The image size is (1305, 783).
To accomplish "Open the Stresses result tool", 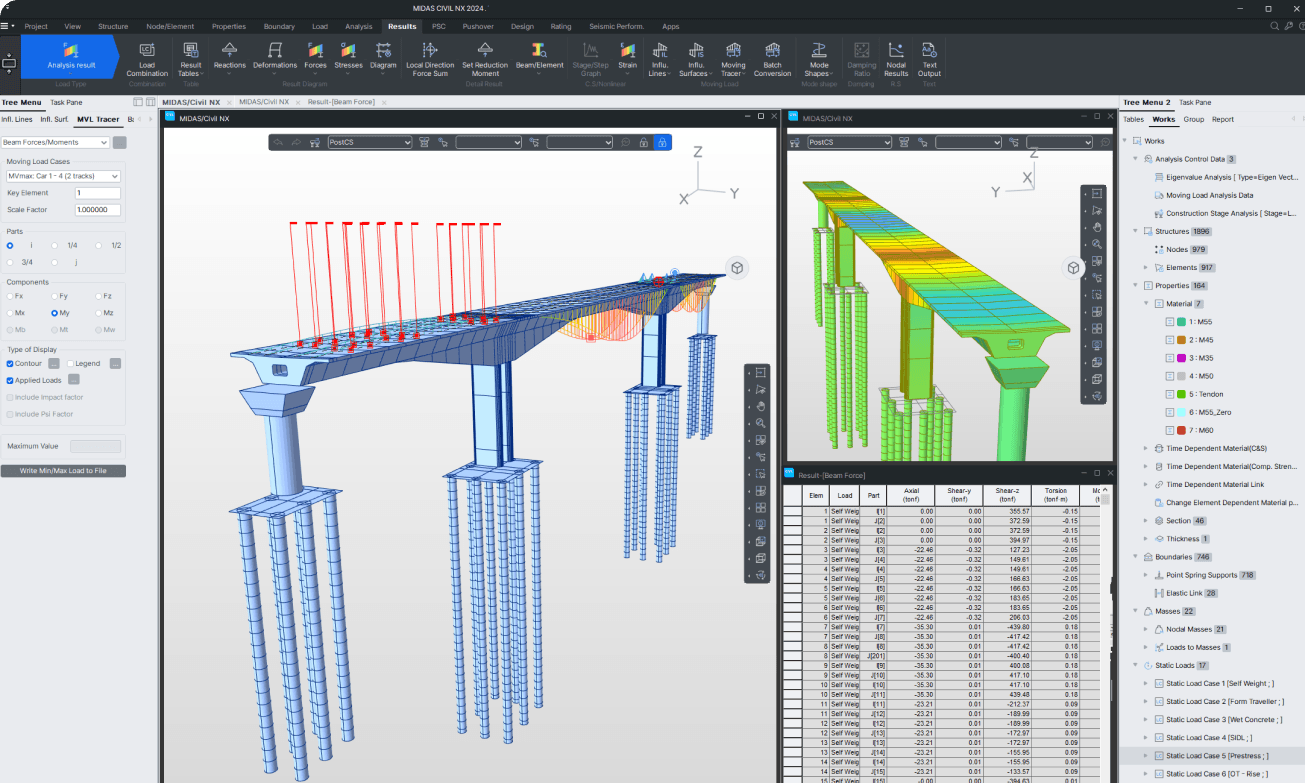I will 348,56.
